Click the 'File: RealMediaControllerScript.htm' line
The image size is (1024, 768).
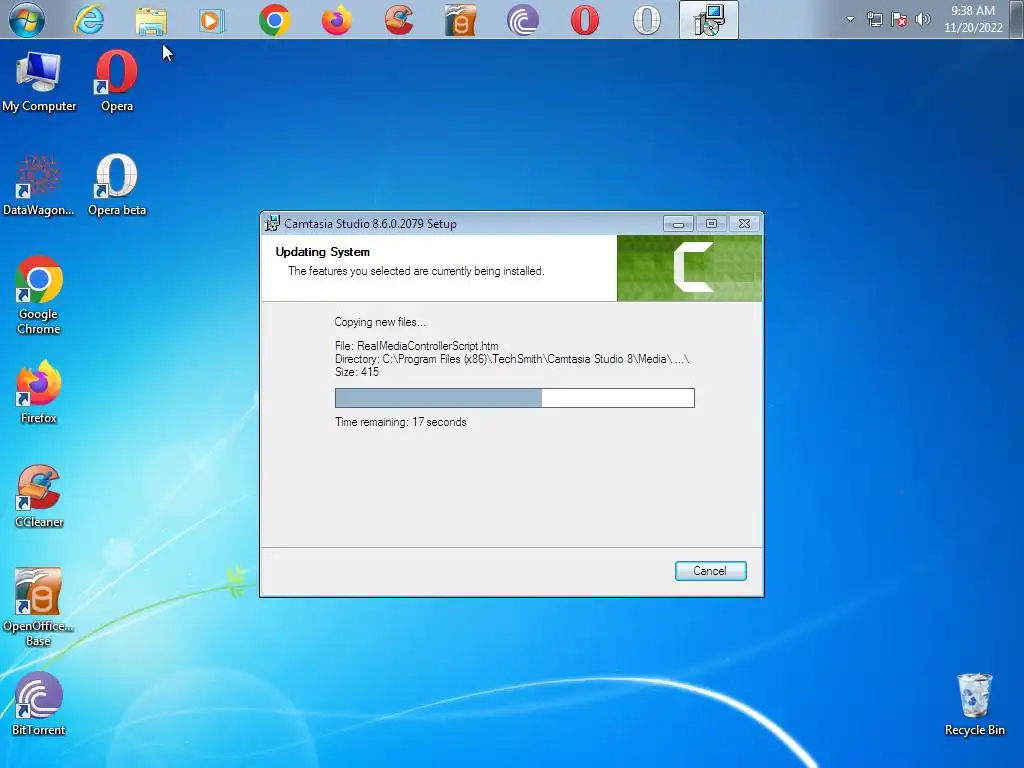(x=417, y=346)
